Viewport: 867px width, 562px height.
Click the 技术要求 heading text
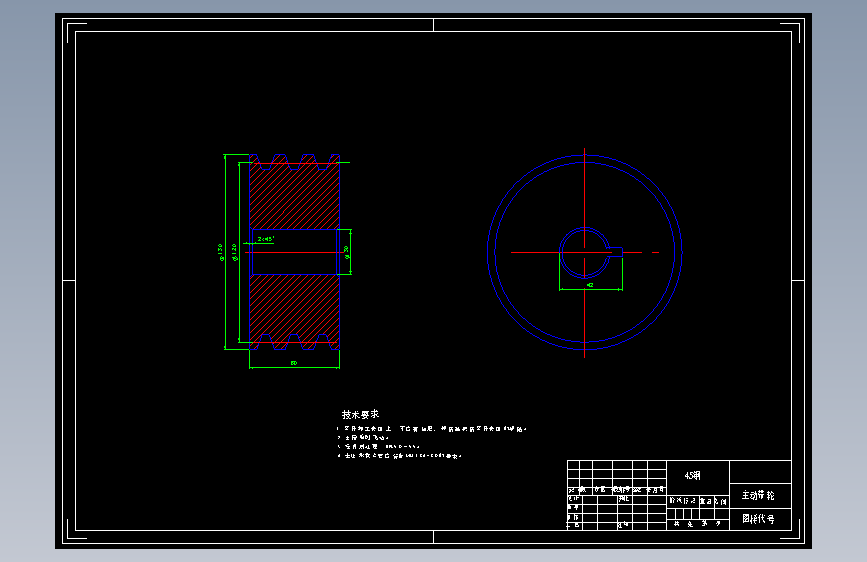pyautogui.click(x=360, y=414)
